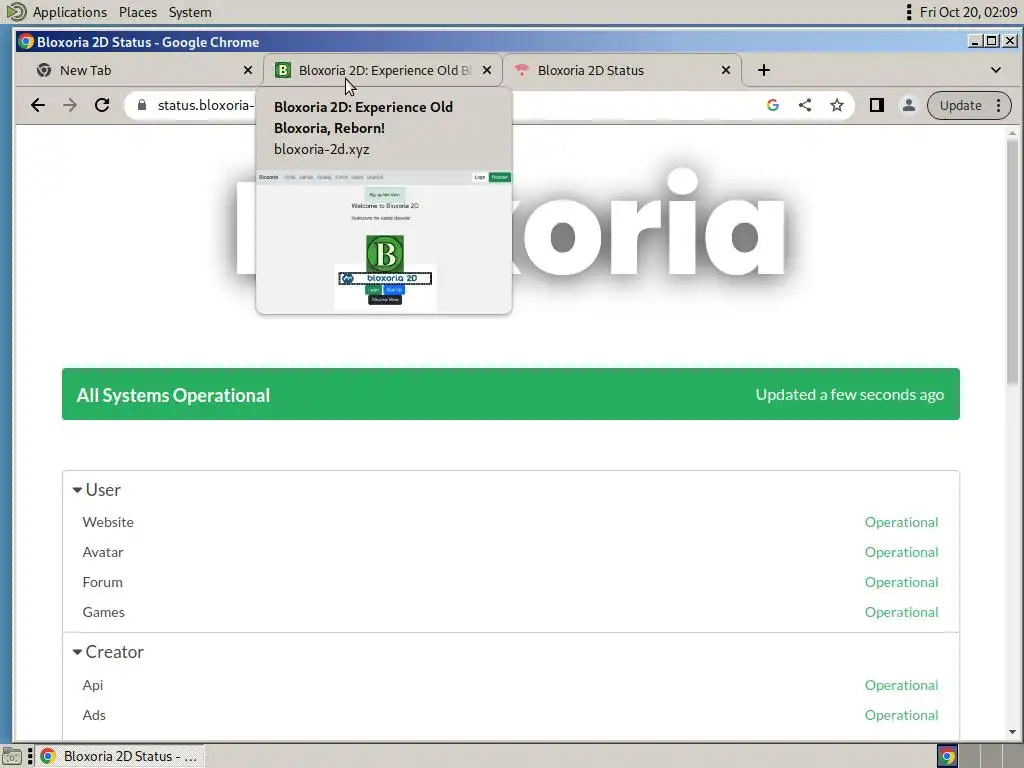The image size is (1024, 768).
Task: Open the Google search icon in the address bar
Action: (x=773, y=105)
